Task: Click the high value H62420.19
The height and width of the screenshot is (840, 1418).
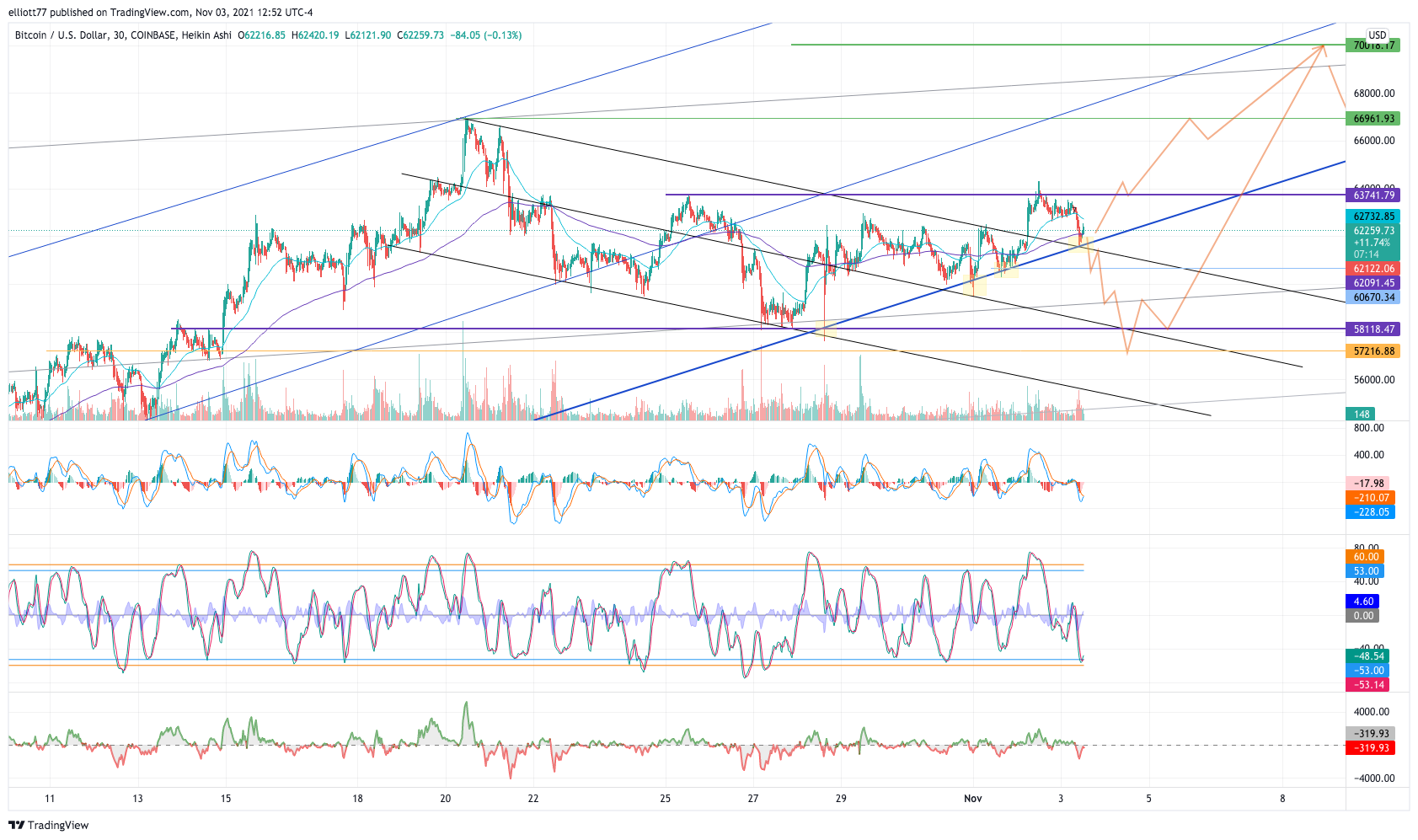Action: click(x=315, y=35)
